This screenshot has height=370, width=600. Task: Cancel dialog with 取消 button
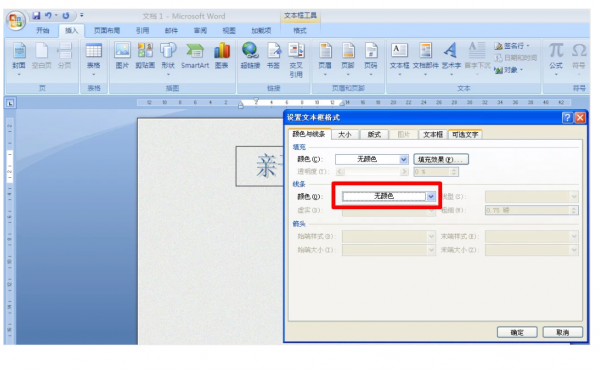[562, 332]
